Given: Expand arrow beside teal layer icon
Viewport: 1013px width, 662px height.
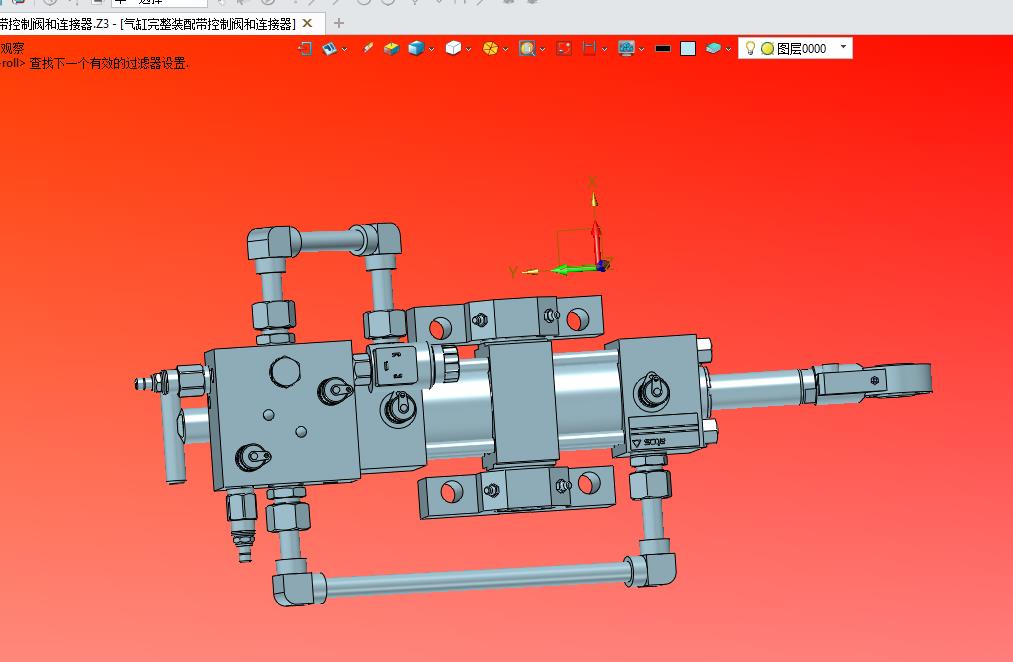Looking at the screenshot, I should point(728,49).
